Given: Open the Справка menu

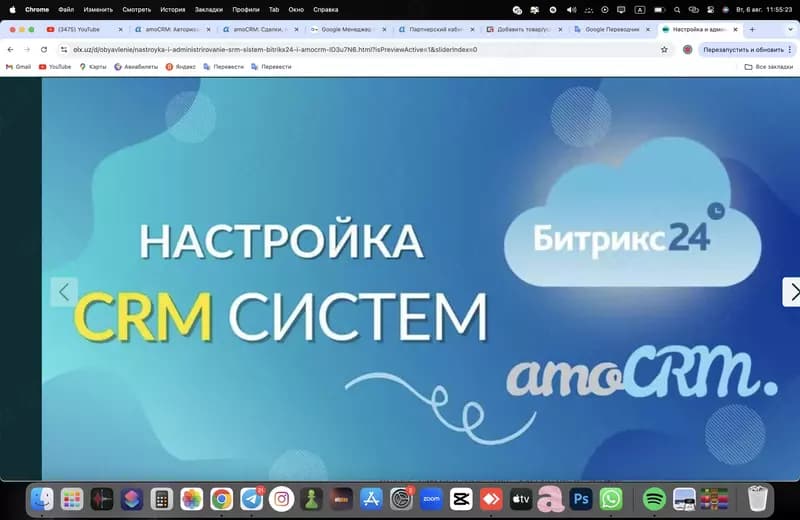Looking at the screenshot, I should (x=326, y=10).
